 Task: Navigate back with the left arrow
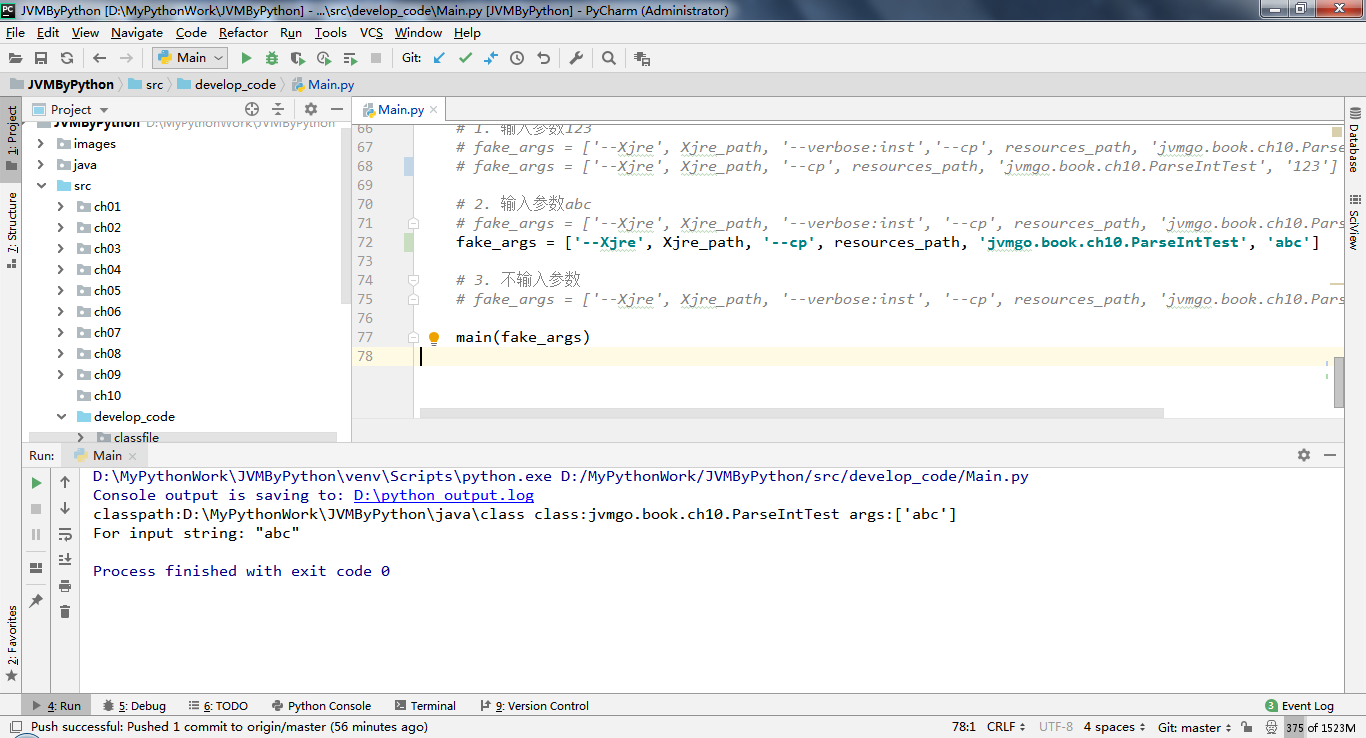pos(99,58)
